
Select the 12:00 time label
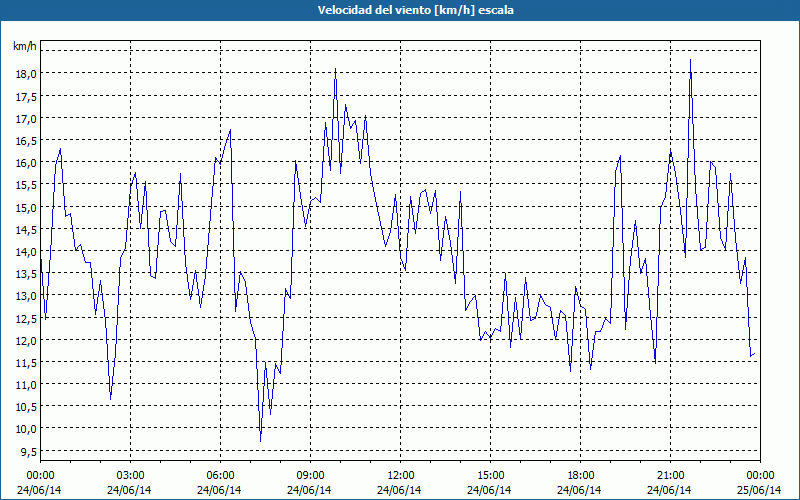(401, 476)
